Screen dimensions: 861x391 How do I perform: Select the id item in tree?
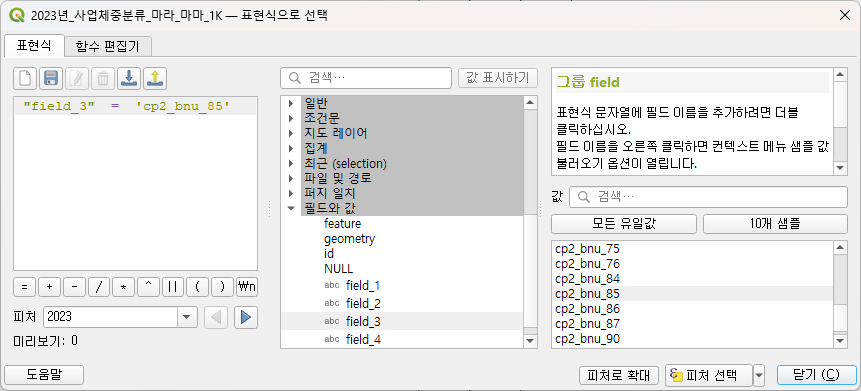click(329, 254)
